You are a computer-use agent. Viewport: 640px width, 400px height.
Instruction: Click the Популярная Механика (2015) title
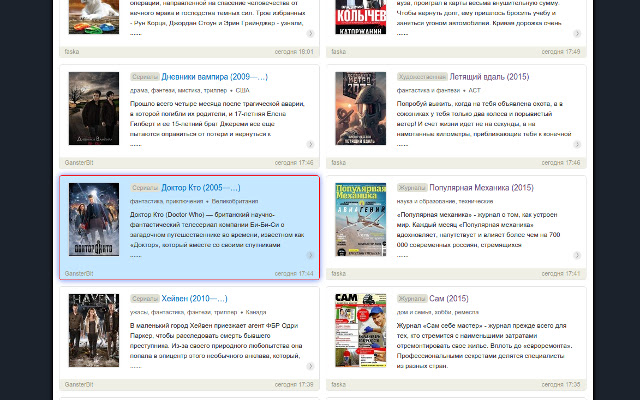tap(481, 188)
